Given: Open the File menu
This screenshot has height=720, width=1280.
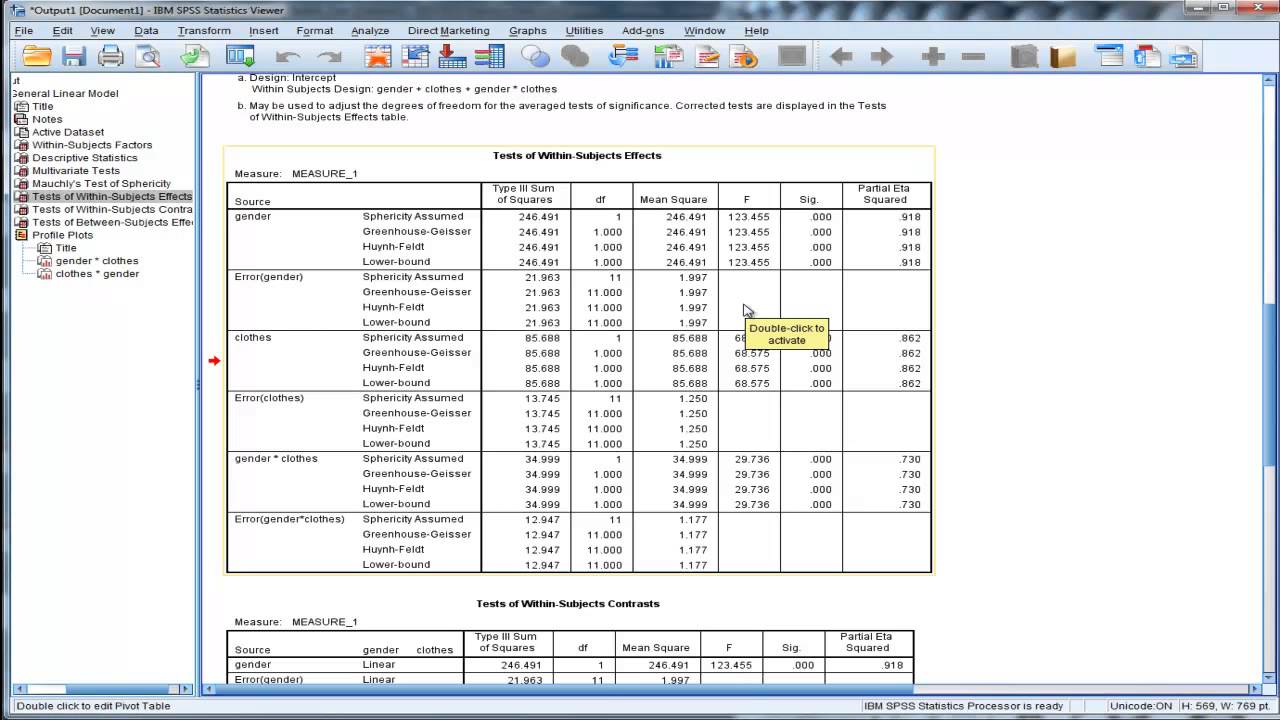Looking at the screenshot, I should (23, 31).
